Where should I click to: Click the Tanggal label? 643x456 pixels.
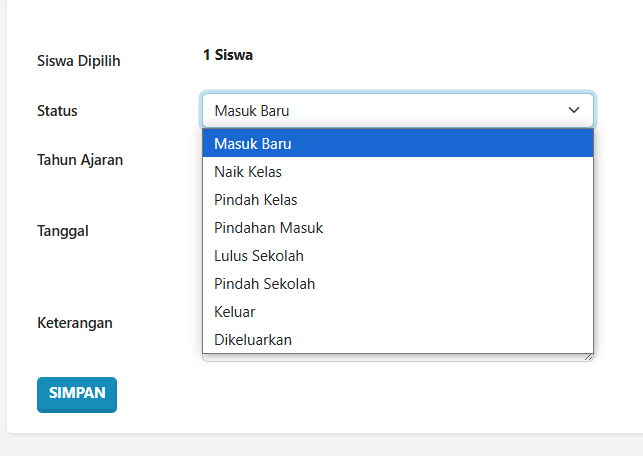[x=63, y=230]
